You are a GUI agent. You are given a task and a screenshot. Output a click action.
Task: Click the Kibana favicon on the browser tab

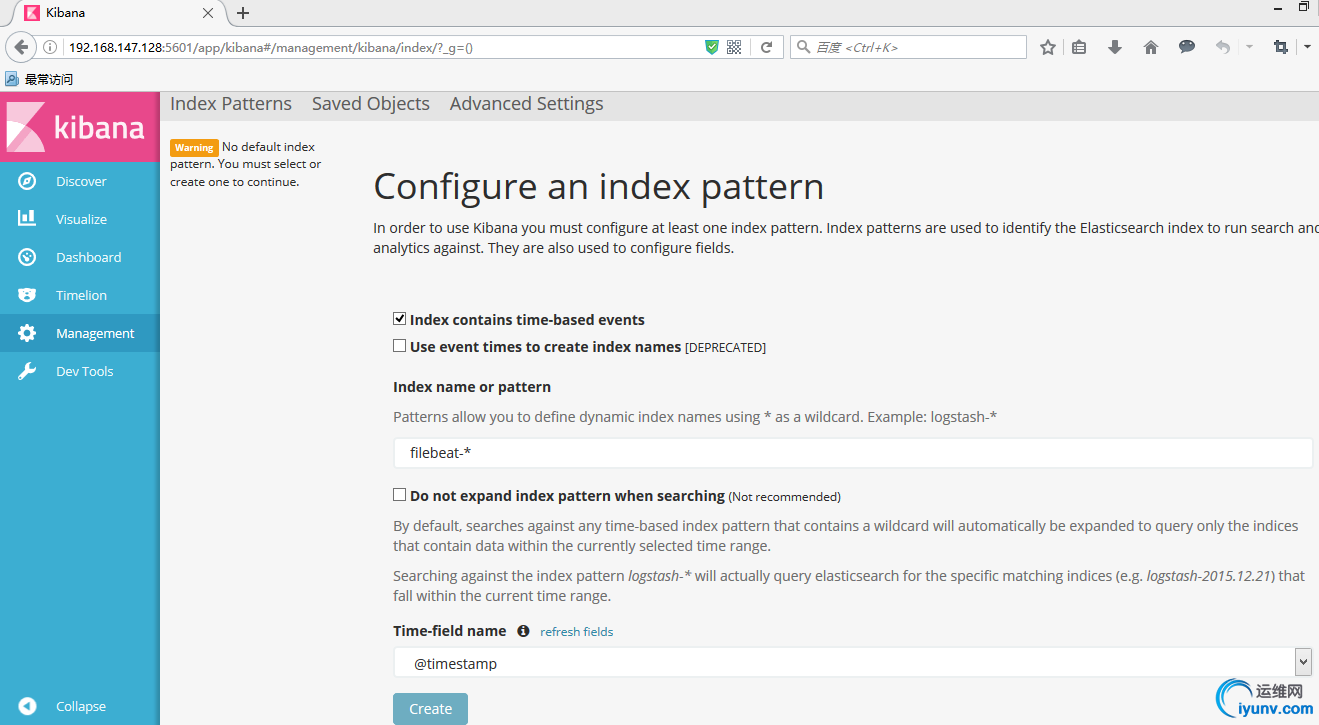tap(32, 13)
